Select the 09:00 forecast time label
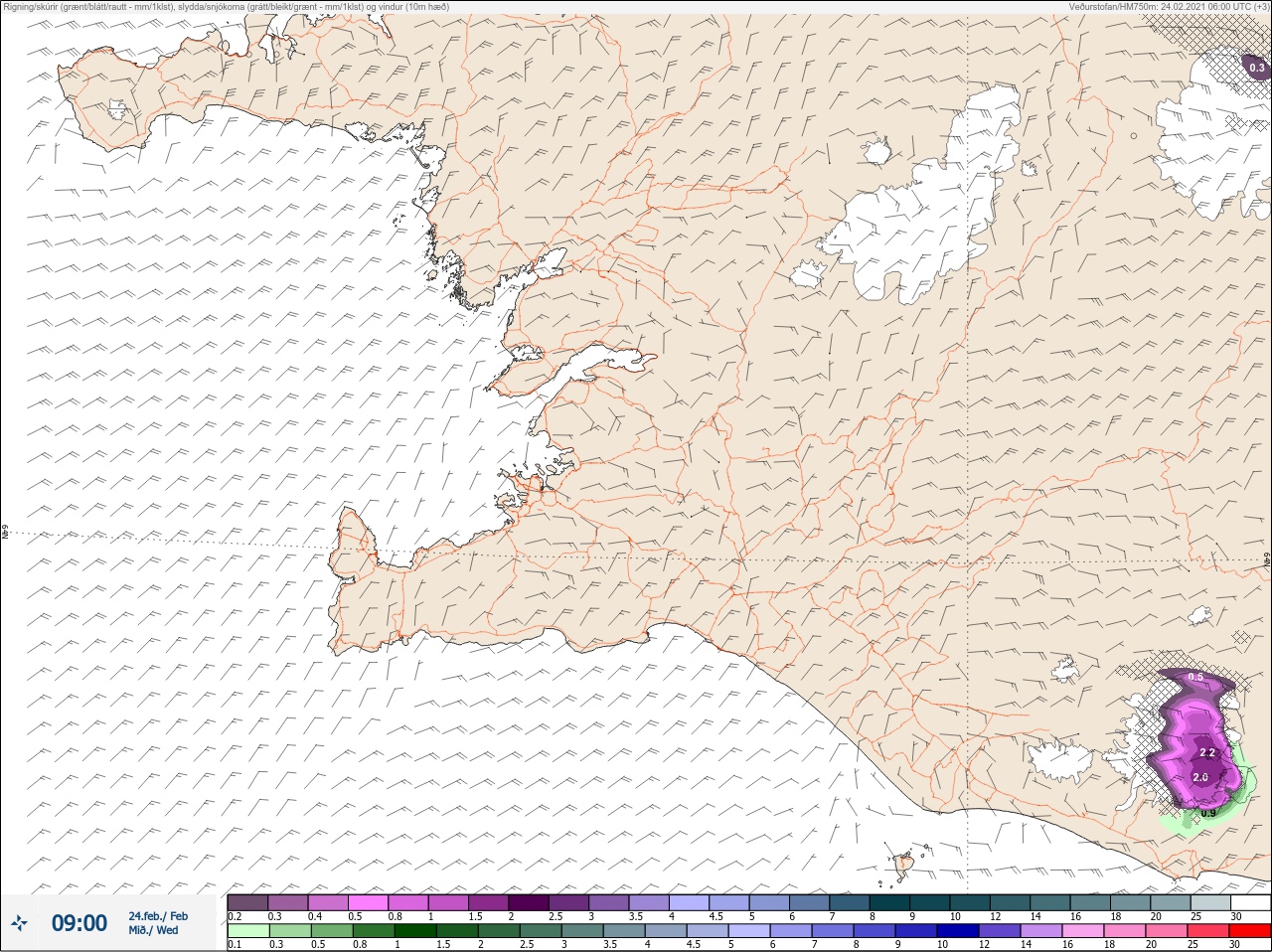 pyautogui.click(x=79, y=924)
